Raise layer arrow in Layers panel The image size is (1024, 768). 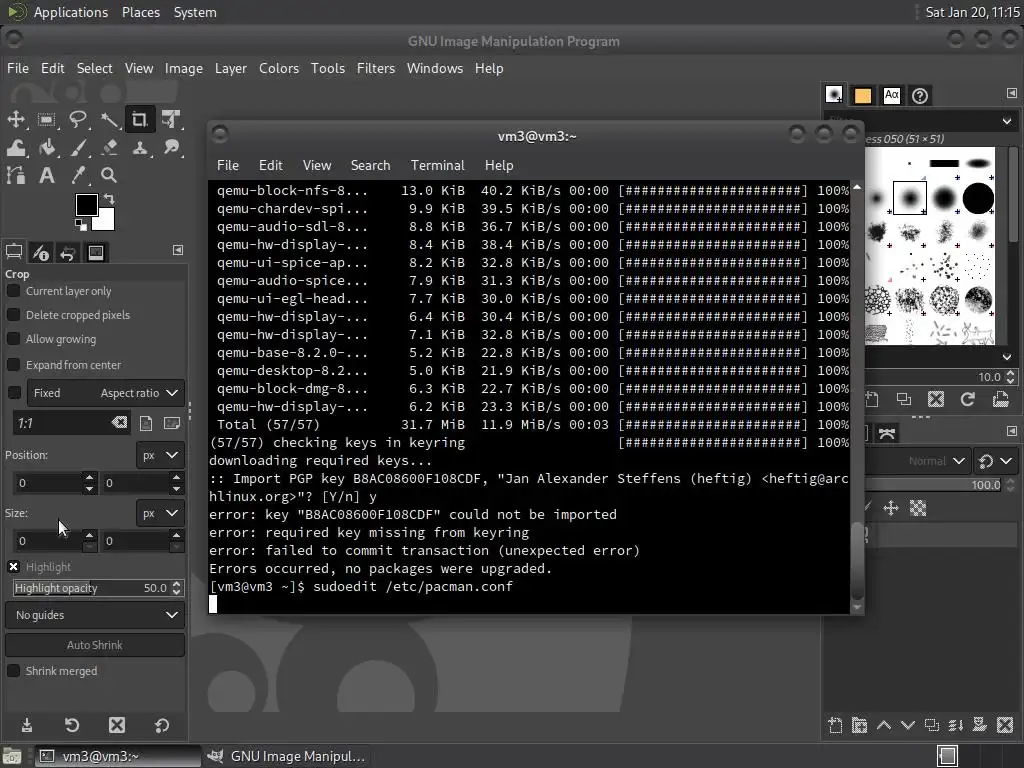coord(884,725)
